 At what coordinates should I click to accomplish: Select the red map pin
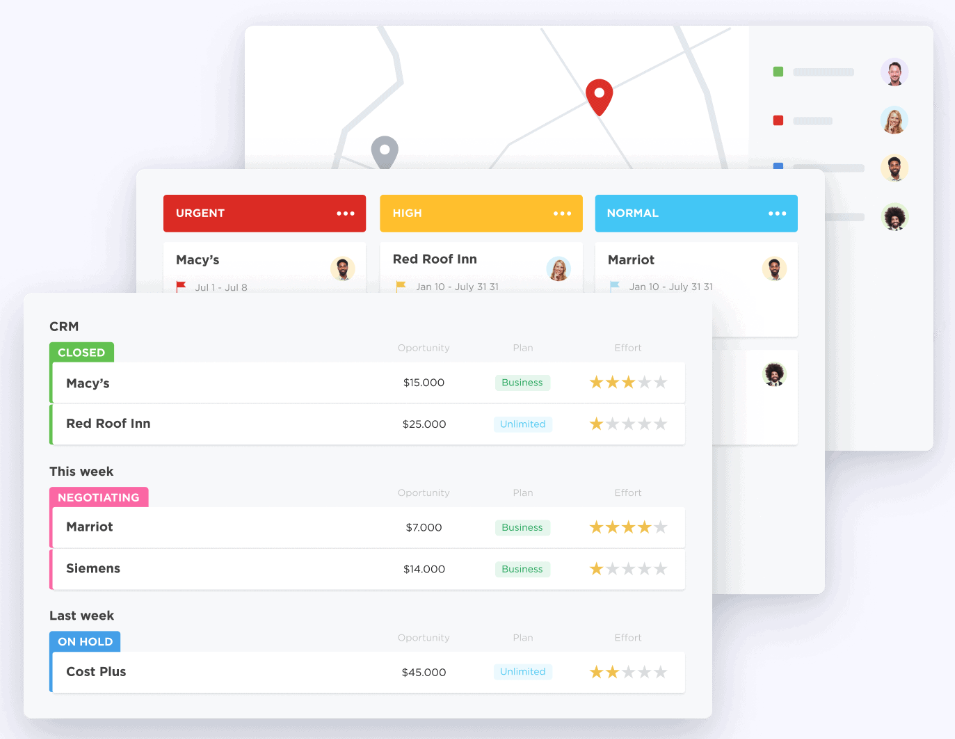point(598,95)
